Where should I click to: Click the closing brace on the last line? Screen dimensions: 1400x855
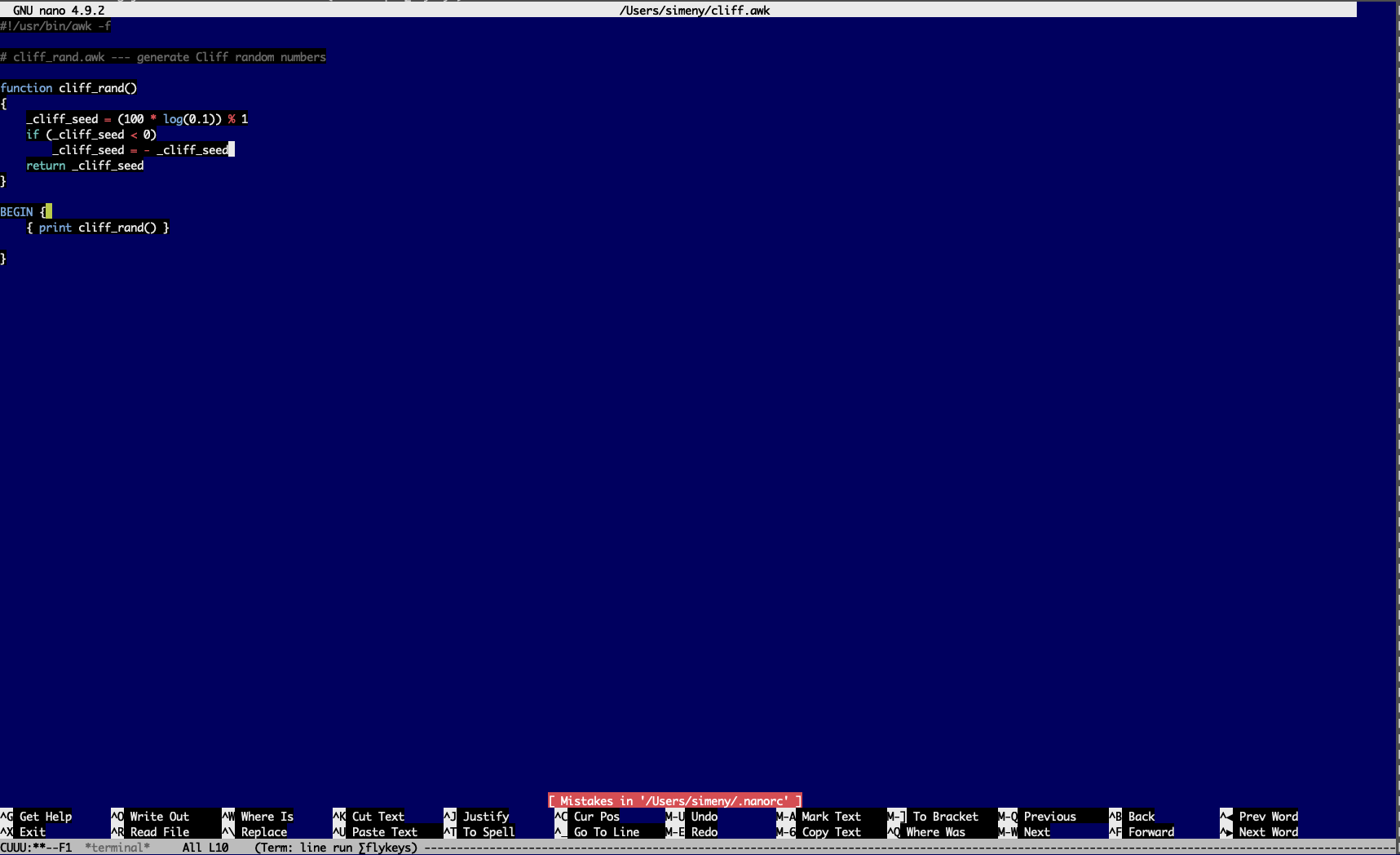tap(3, 259)
